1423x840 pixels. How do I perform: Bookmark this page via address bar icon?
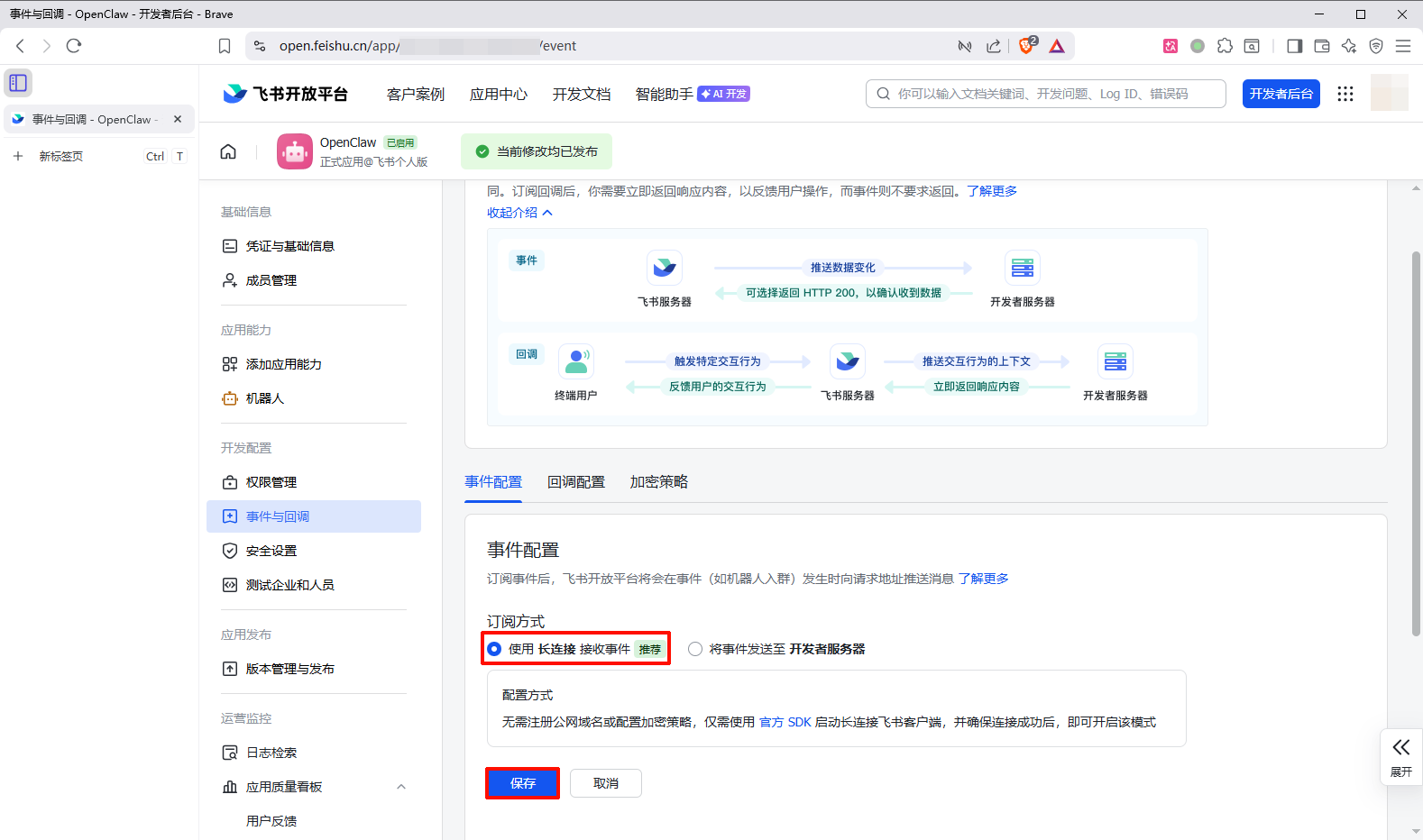225,46
